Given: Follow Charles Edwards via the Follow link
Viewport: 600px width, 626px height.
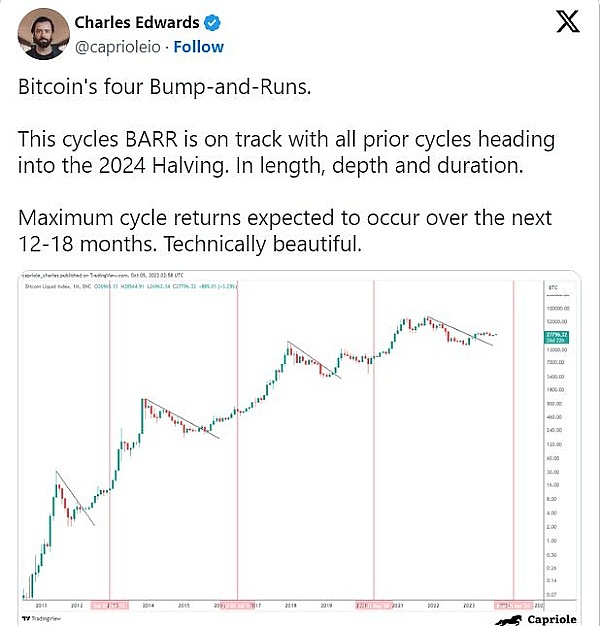Looking at the screenshot, I should pos(199,47).
